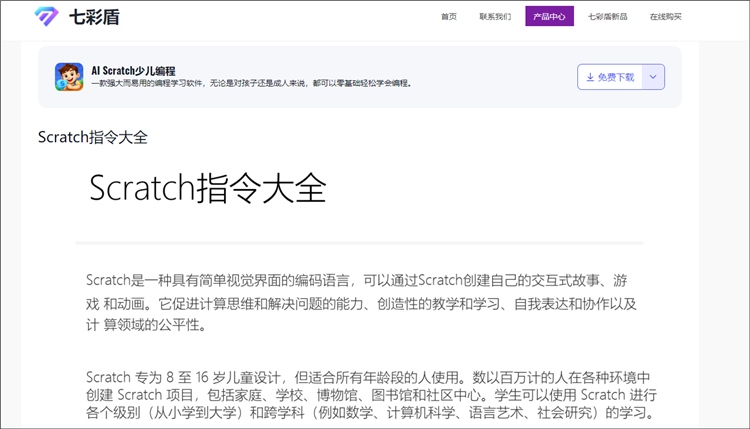Click the paragraph starting Scratch是一种具有简单视觉界面

(361, 303)
